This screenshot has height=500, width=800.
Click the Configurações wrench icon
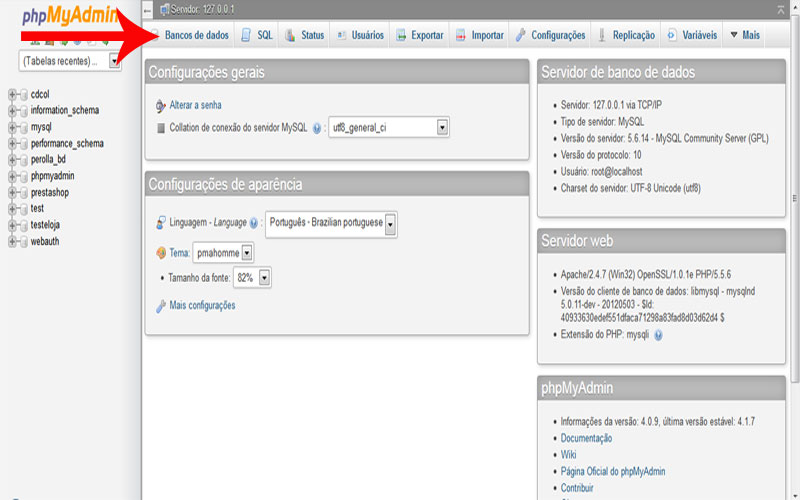[520, 35]
